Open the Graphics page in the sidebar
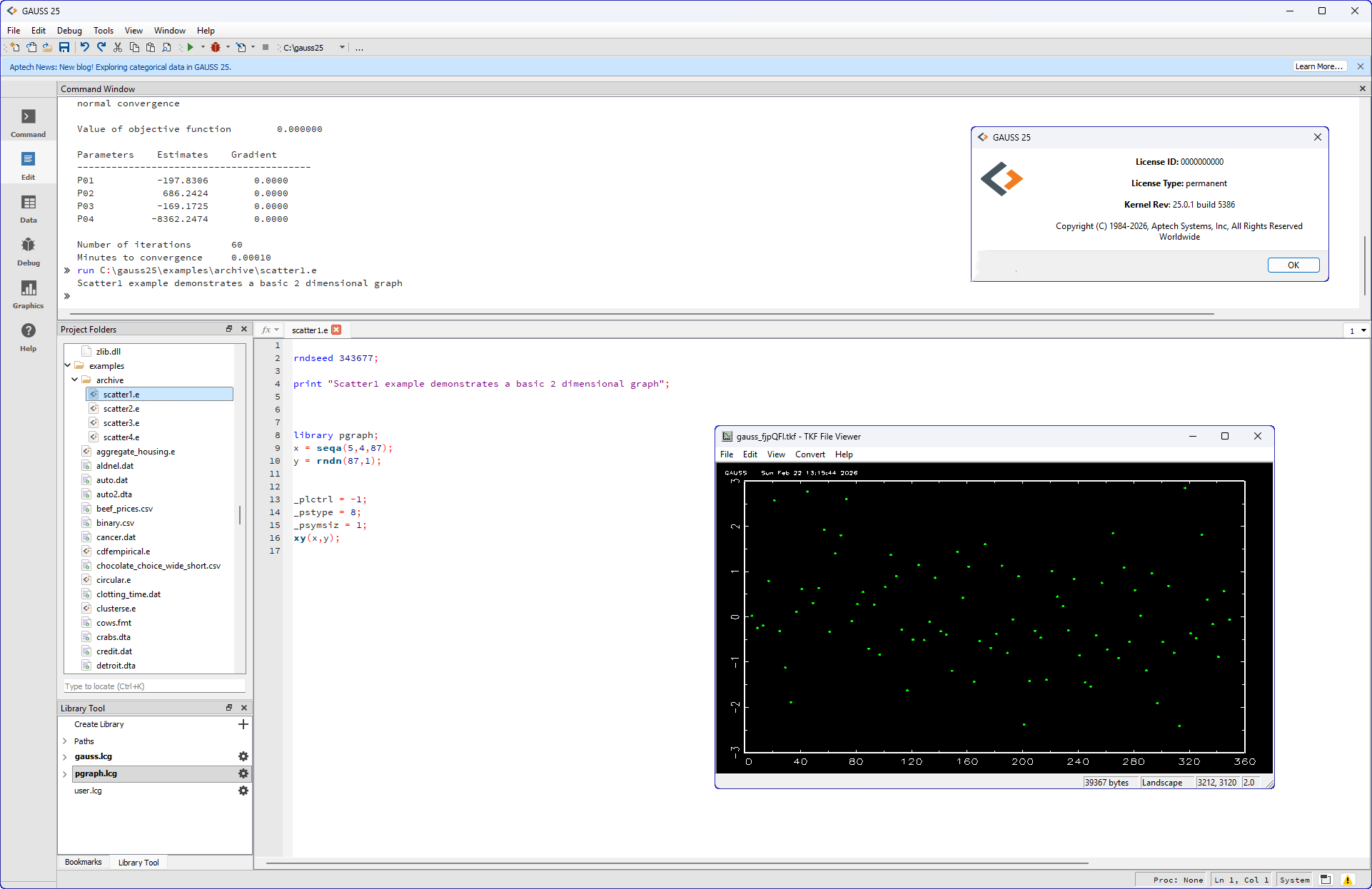Viewport: 1372px width, 889px height. pyautogui.click(x=29, y=294)
